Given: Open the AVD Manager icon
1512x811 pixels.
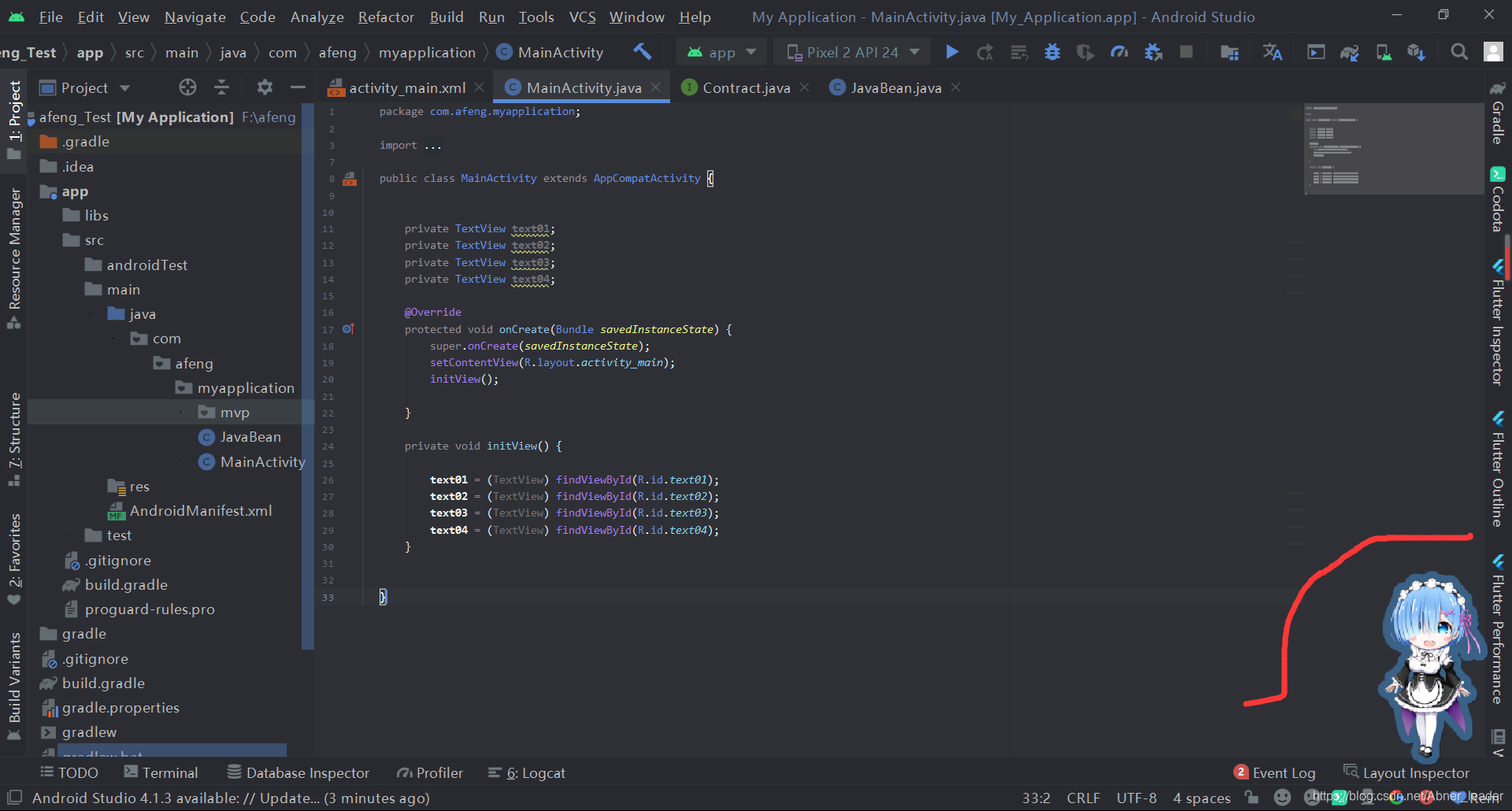Looking at the screenshot, I should click(1383, 52).
